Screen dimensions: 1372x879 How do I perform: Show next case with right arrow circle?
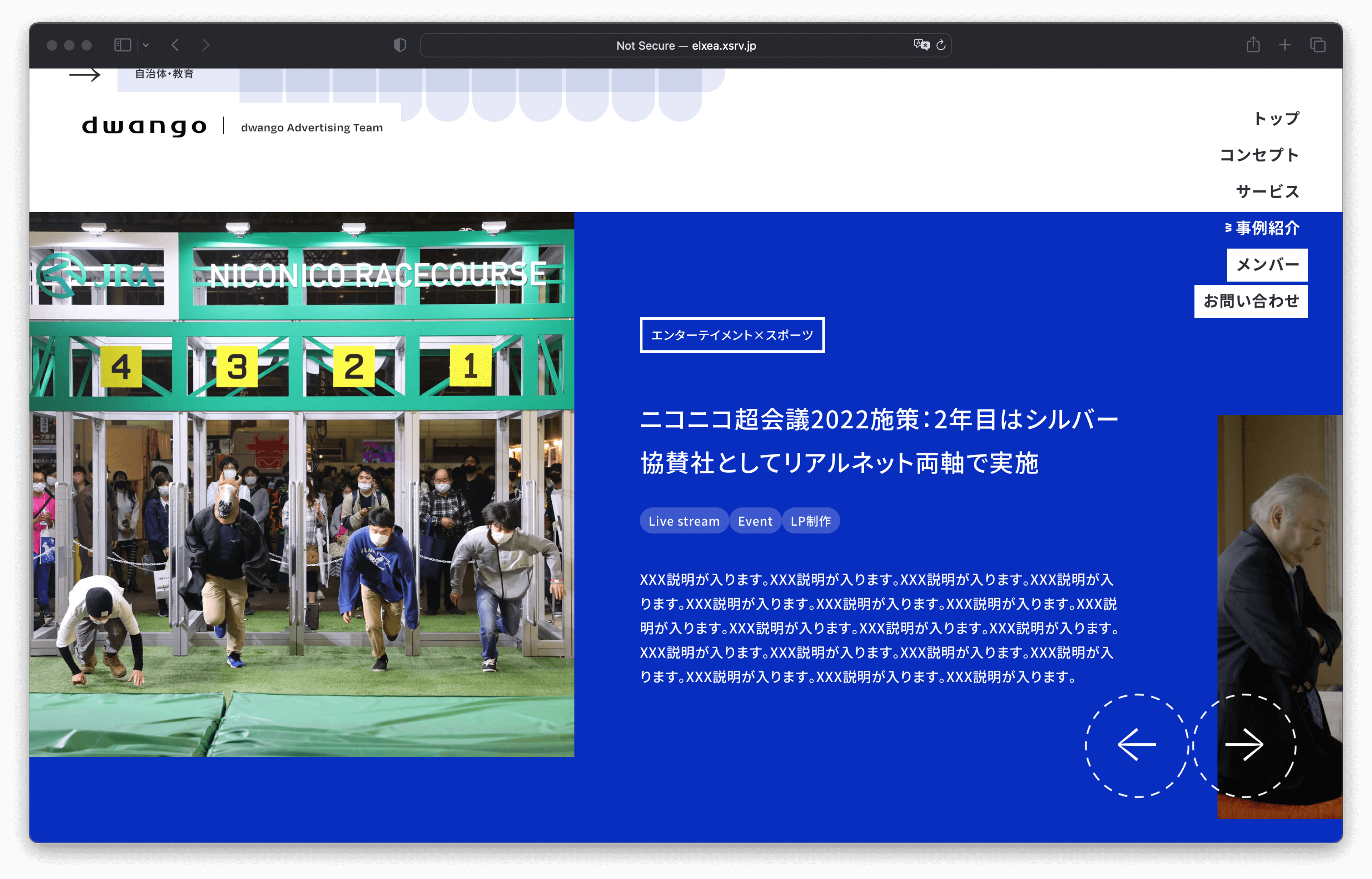point(1245,745)
